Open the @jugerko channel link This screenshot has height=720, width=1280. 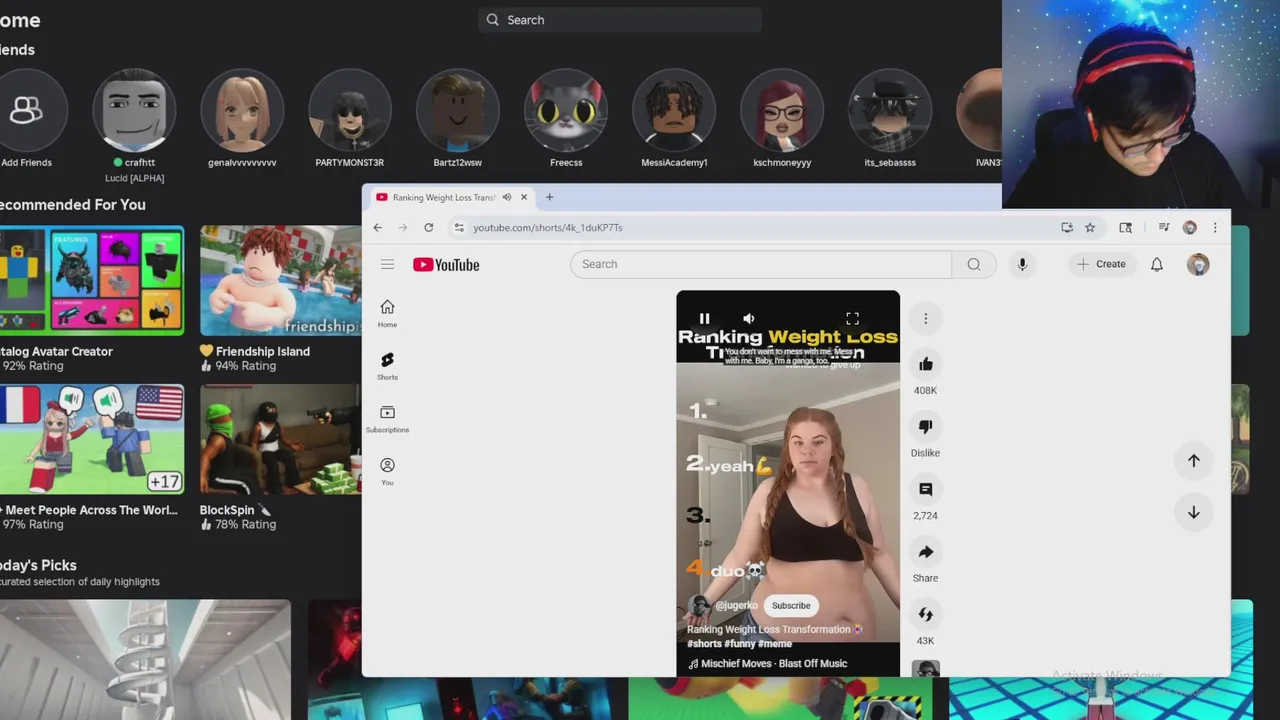click(x=736, y=606)
